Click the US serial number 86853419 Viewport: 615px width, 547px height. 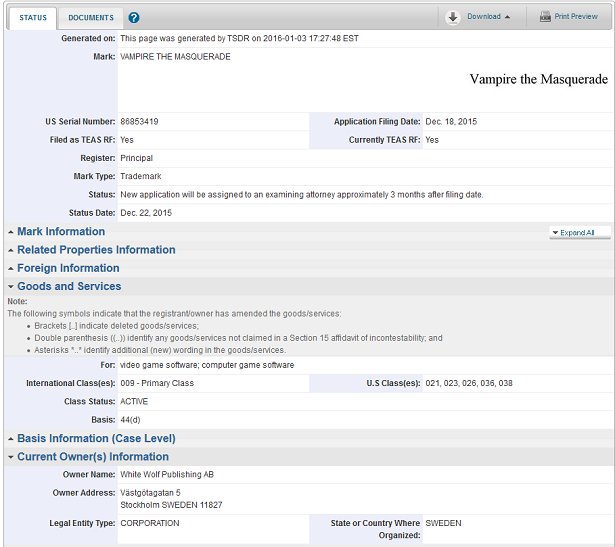pyautogui.click(x=140, y=121)
